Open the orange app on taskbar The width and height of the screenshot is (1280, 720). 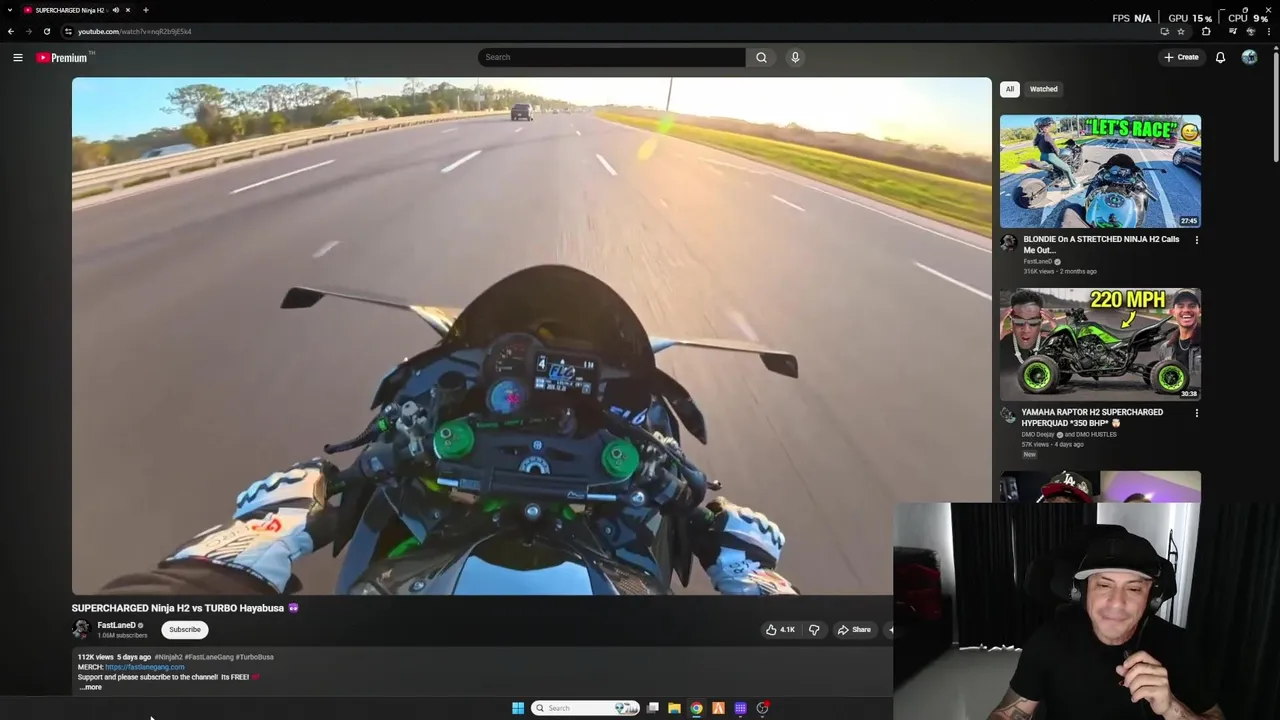tap(718, 708)
